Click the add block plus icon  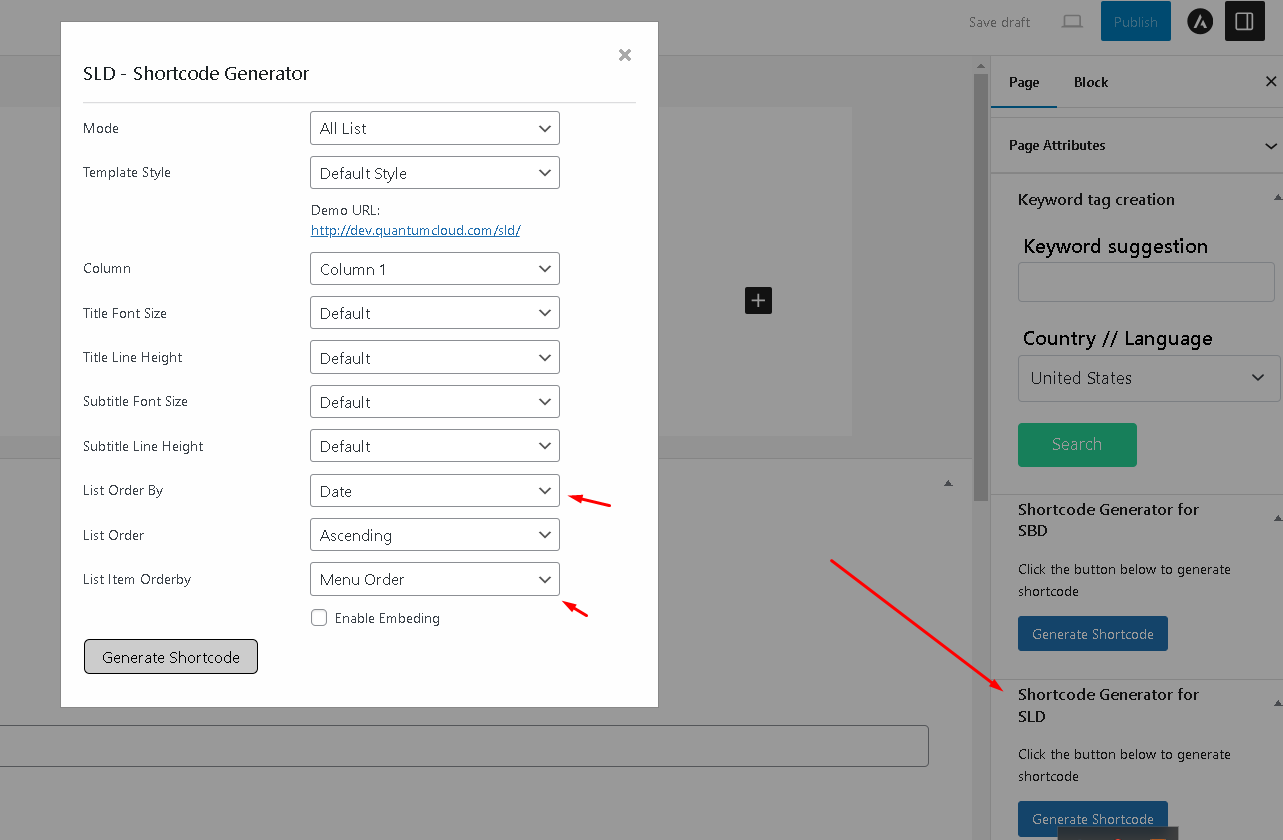[x=758, y=300]
